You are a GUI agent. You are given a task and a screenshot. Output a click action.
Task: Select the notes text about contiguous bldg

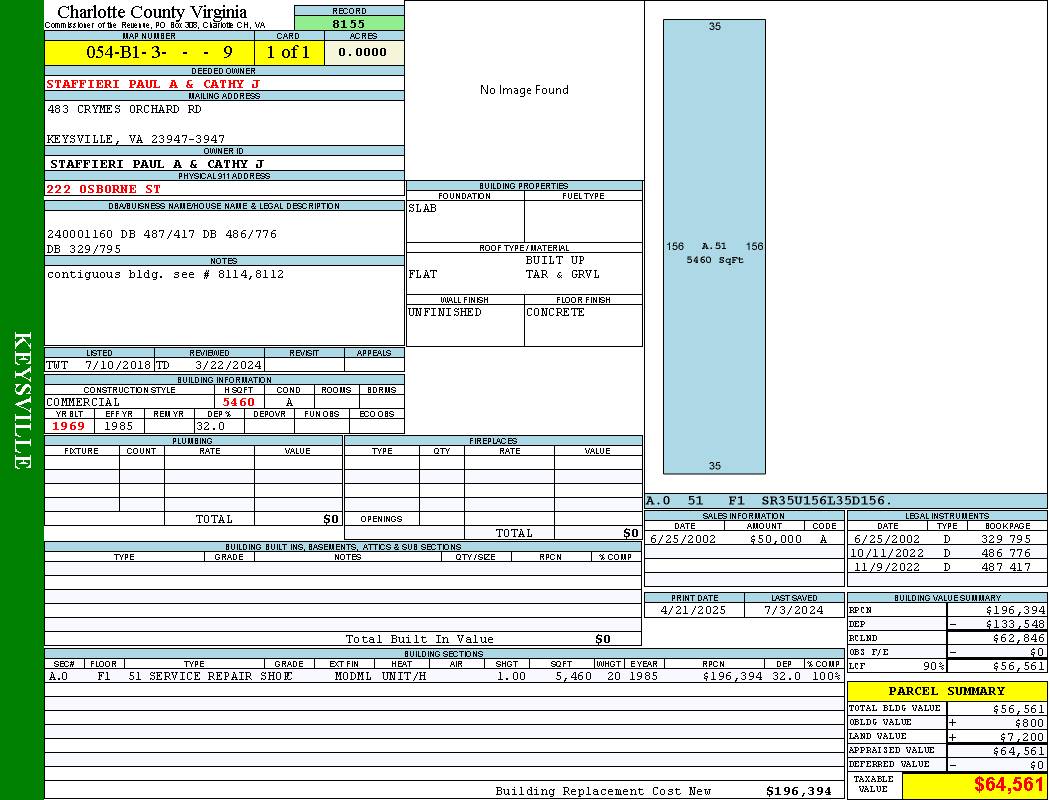[165, 274]
